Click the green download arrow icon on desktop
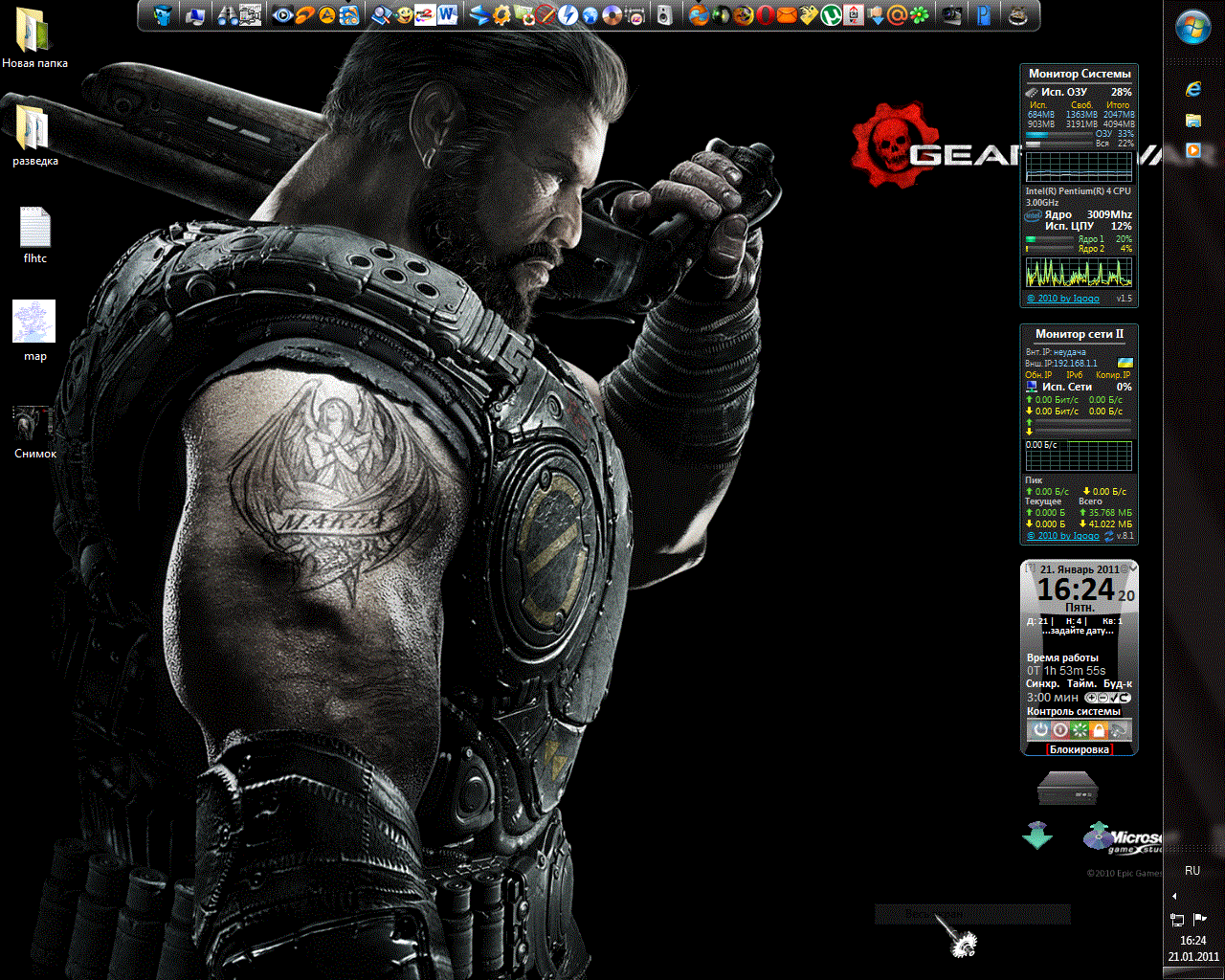1225x980 pixels. click(x=1037, y=835)
